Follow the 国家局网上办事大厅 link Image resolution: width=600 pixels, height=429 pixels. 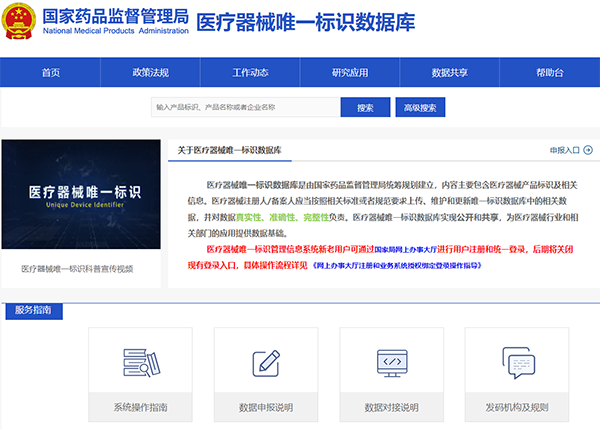coord(405,250)
